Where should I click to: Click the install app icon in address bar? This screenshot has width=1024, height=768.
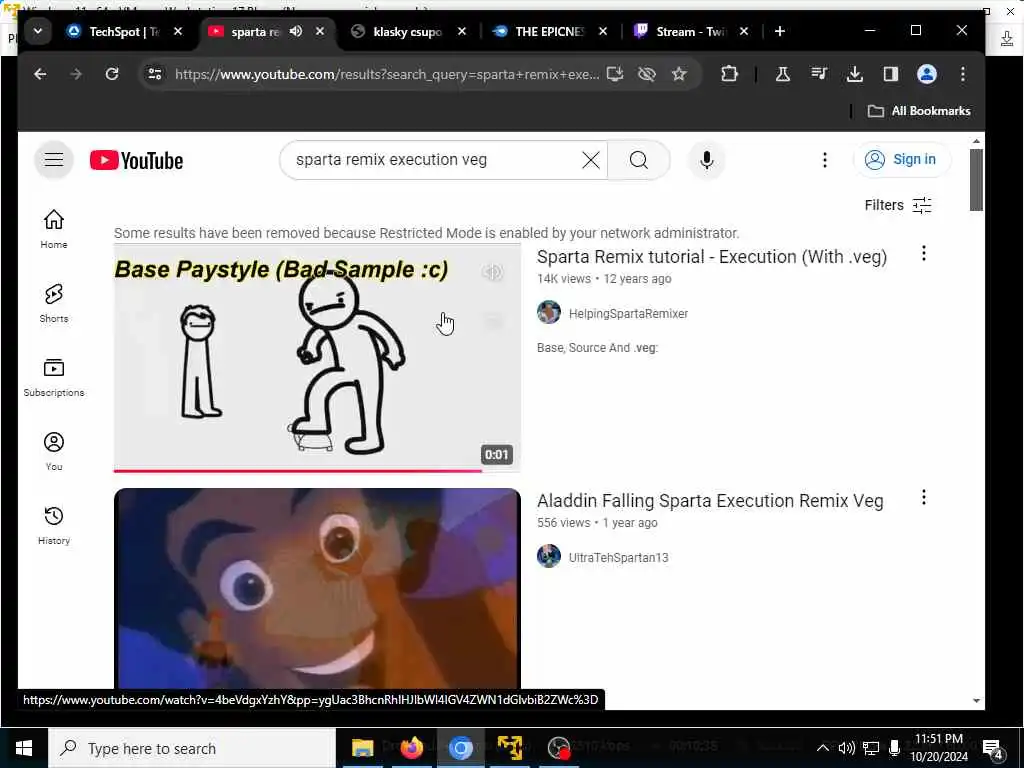click(615, 74)
